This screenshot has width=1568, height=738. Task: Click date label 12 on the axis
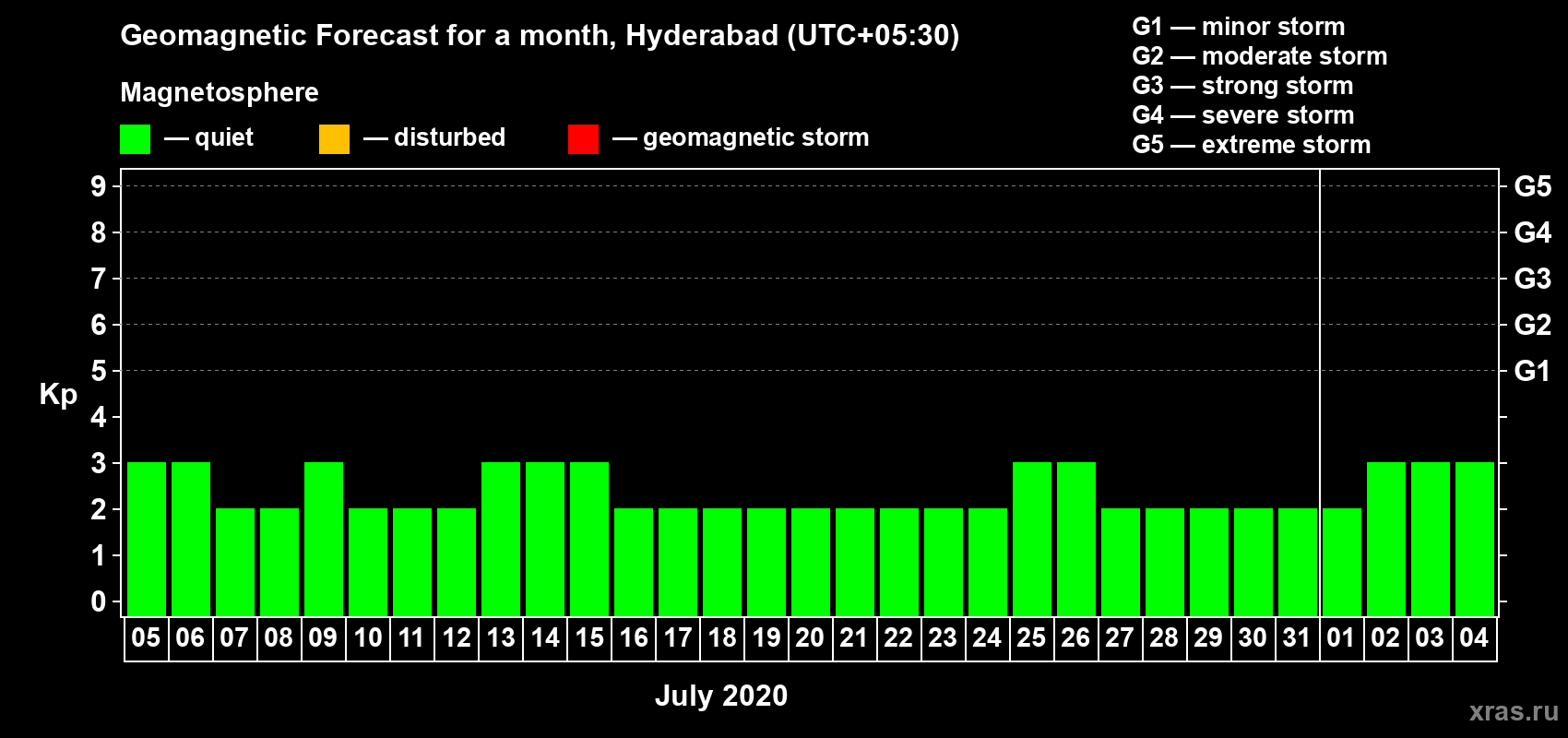coord(457,638)
